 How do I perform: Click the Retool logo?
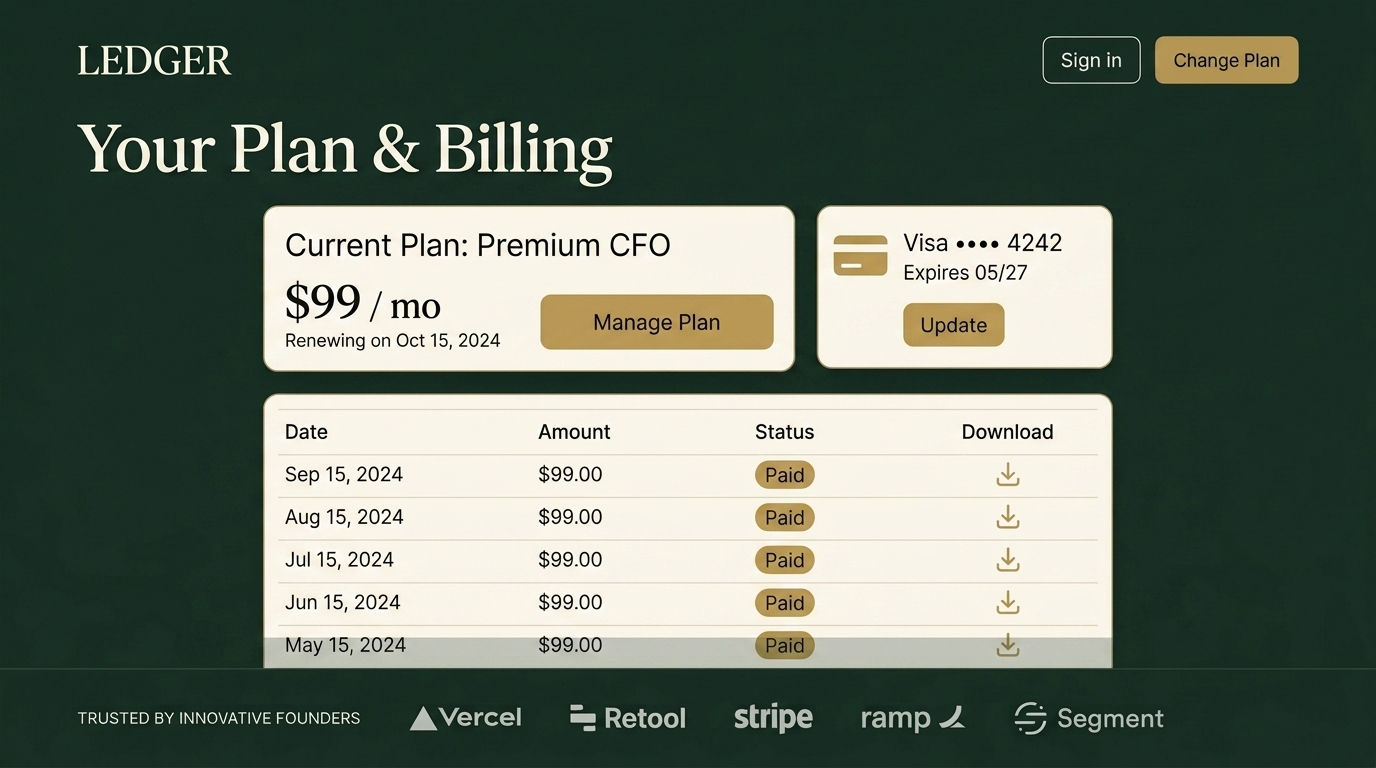(628, 718)
